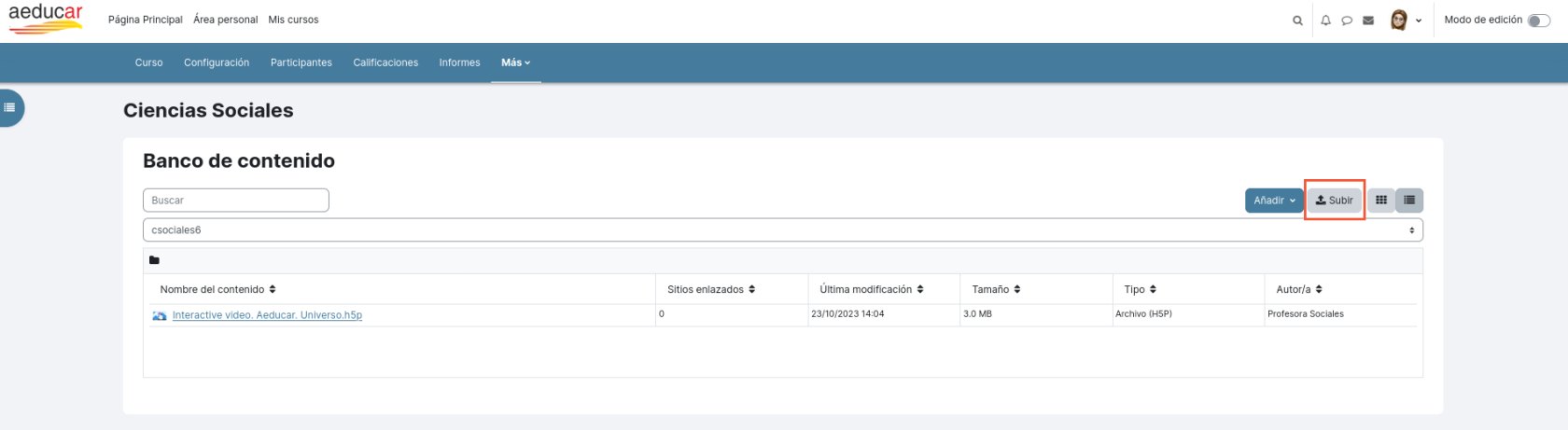Select the Curso tab

148,62
